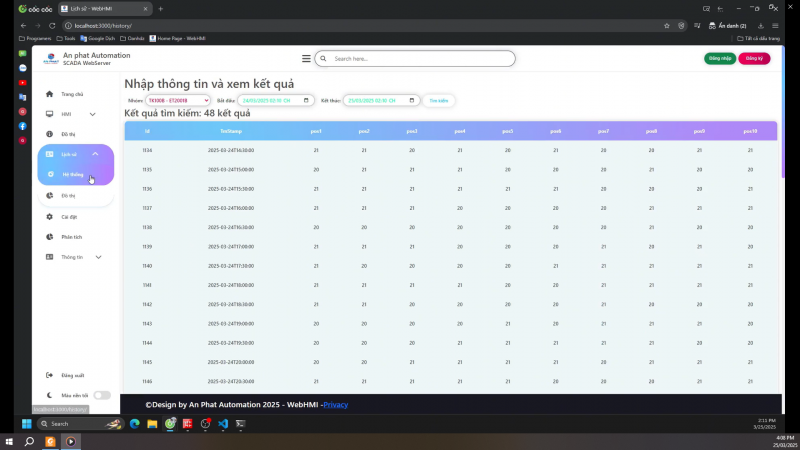Open Facebook in the browser side panel
Viewport: 800px width, 450px height.
(x=22, y=126)
